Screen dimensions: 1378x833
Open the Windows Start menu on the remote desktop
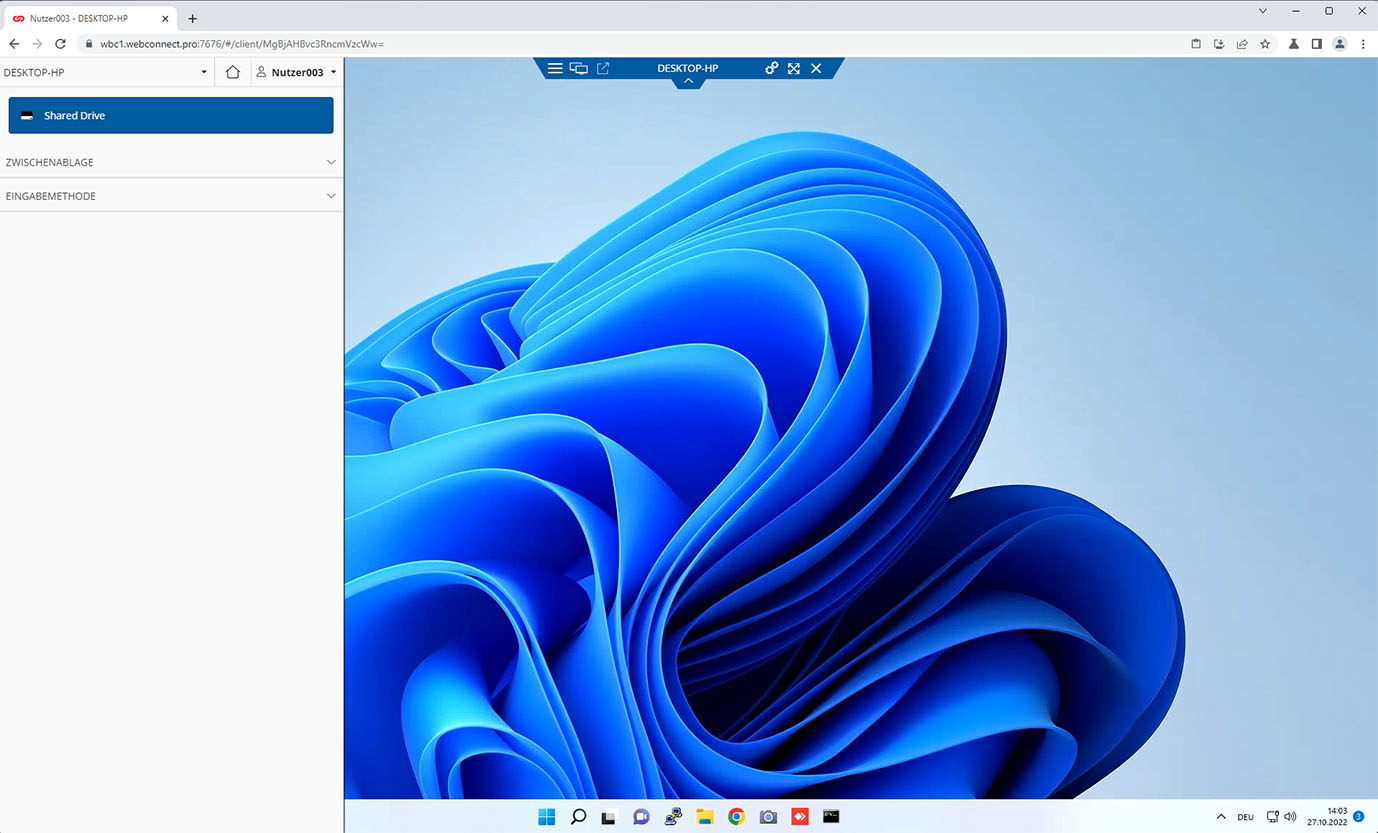[x=546, y=816]
